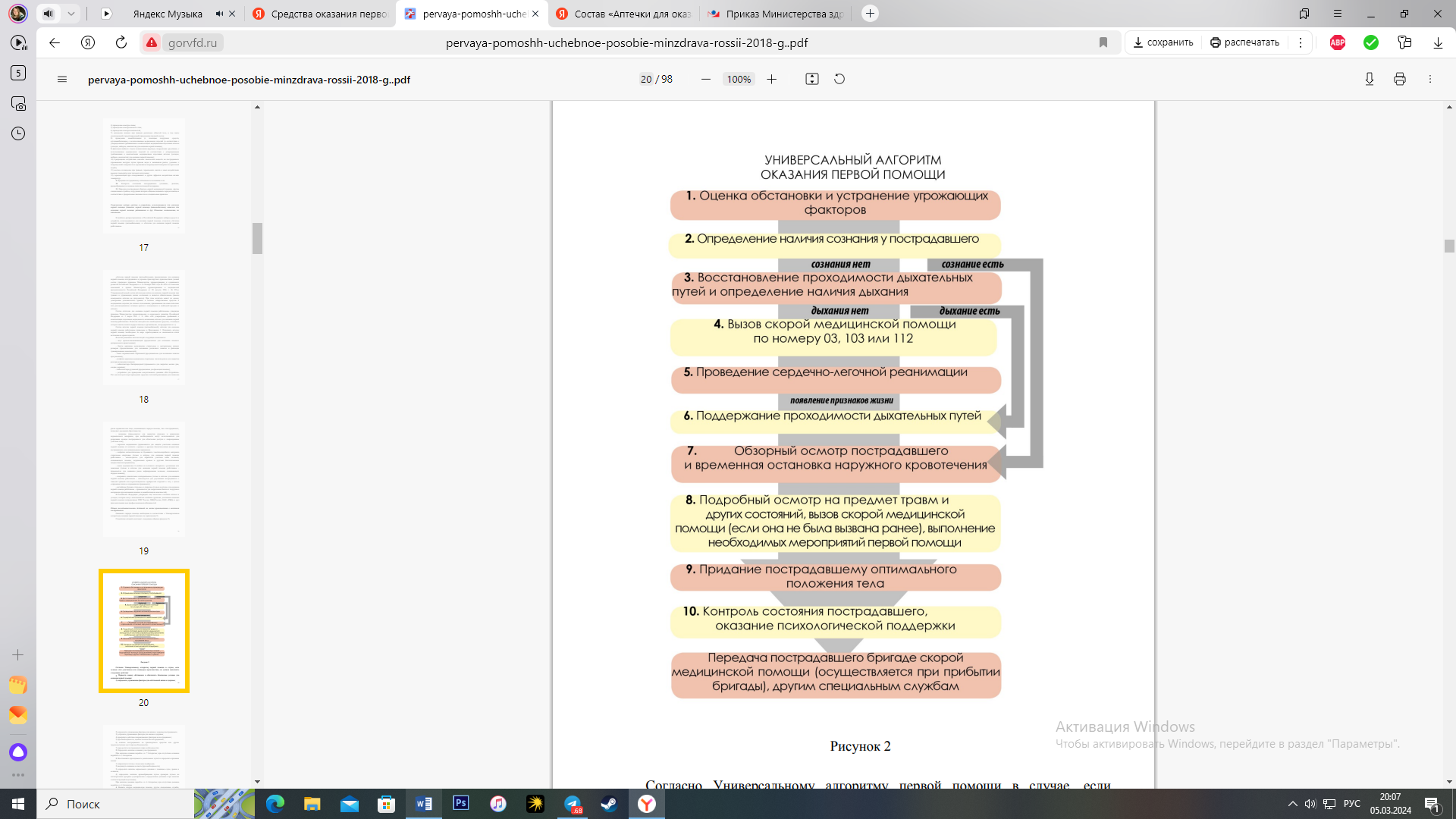The width and height of the screenshot is (1456, 819).
Task: Open the screenshot tool in browser sidebar
Action: (18, 104)
